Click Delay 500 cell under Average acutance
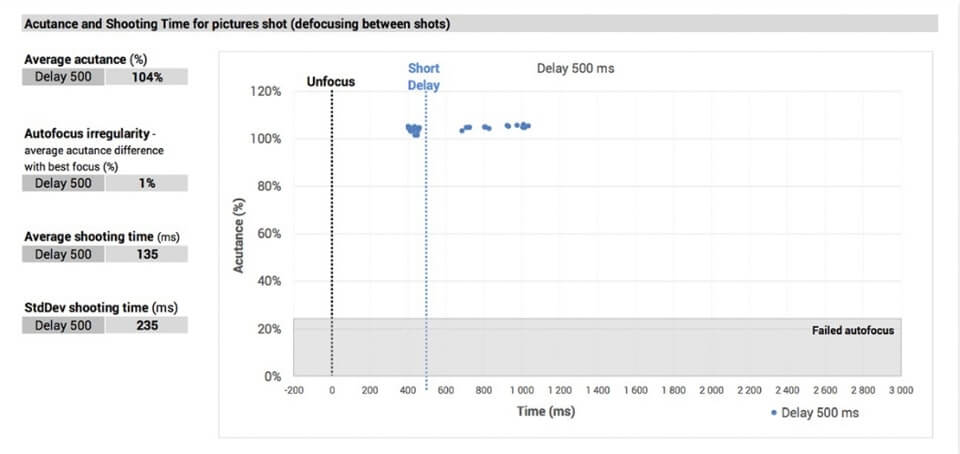The image size is (960, 454). click(63, 77)
